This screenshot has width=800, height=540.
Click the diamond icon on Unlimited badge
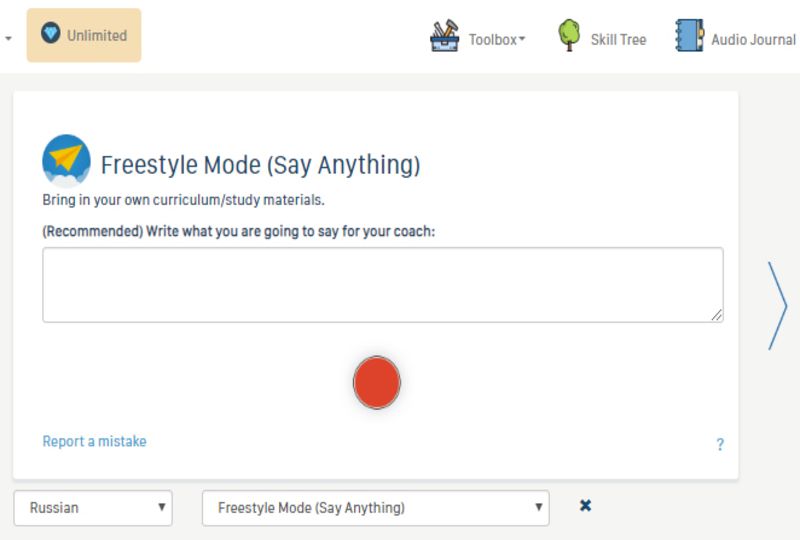(51, 34)
